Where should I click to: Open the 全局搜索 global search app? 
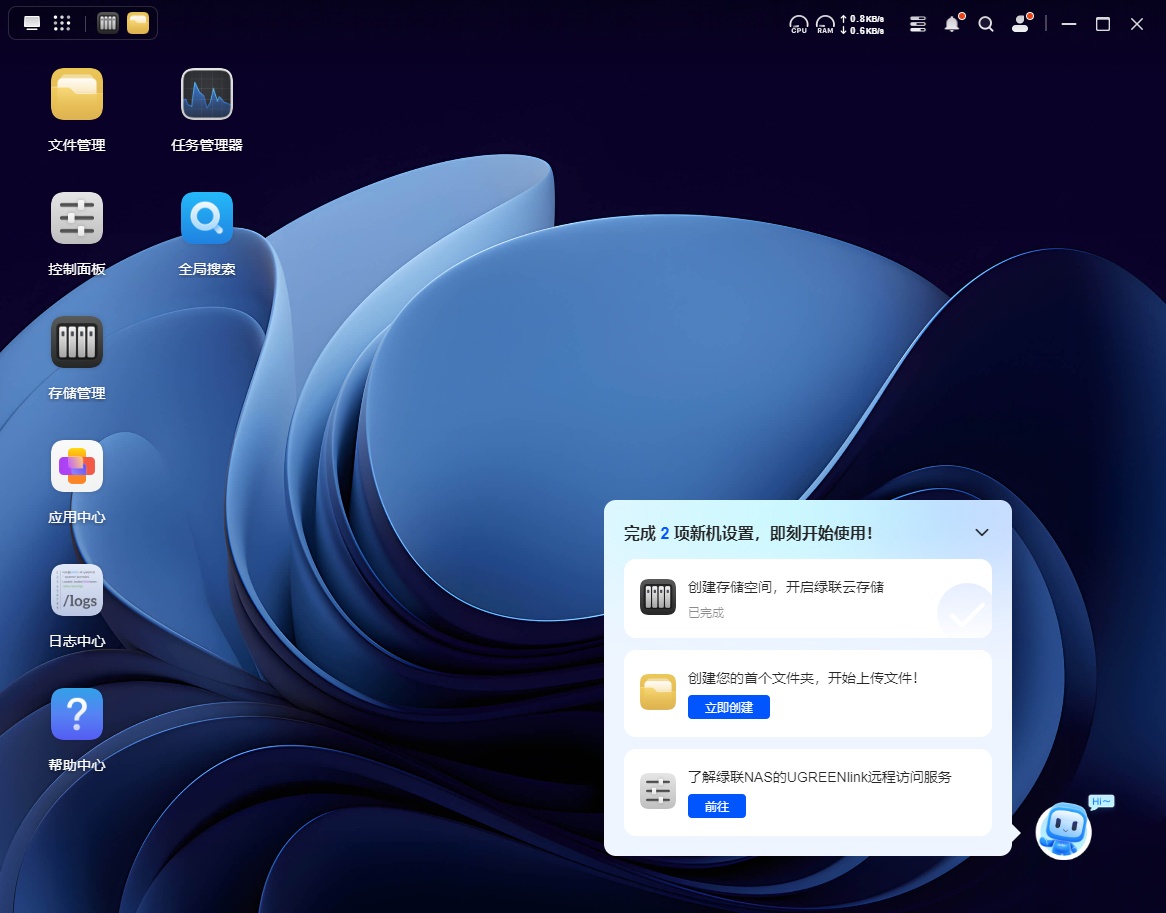(207, 219)
